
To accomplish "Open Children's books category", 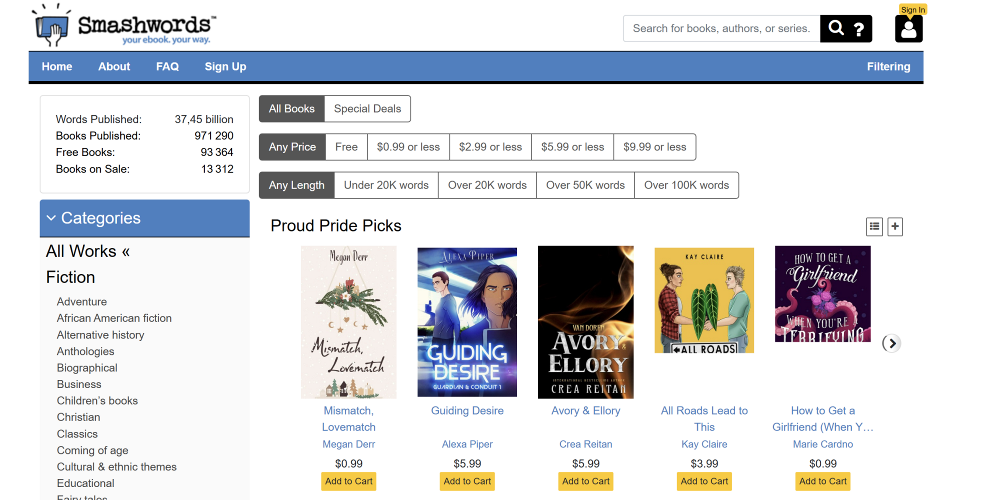I will point(97,401).
